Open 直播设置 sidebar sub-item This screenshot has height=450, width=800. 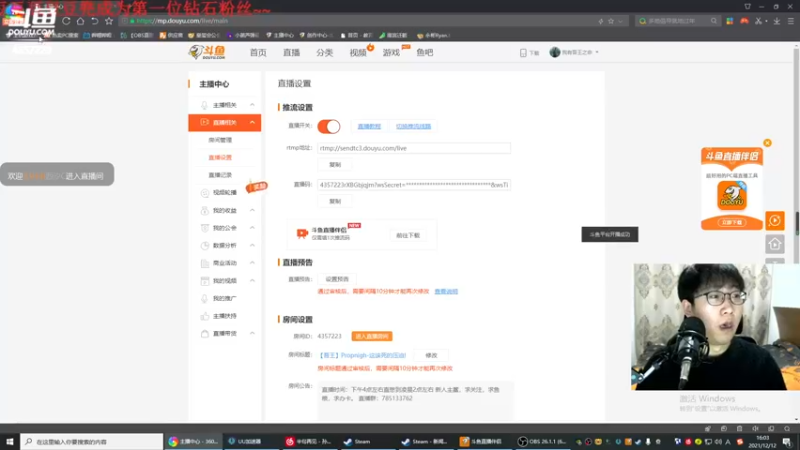220,158
